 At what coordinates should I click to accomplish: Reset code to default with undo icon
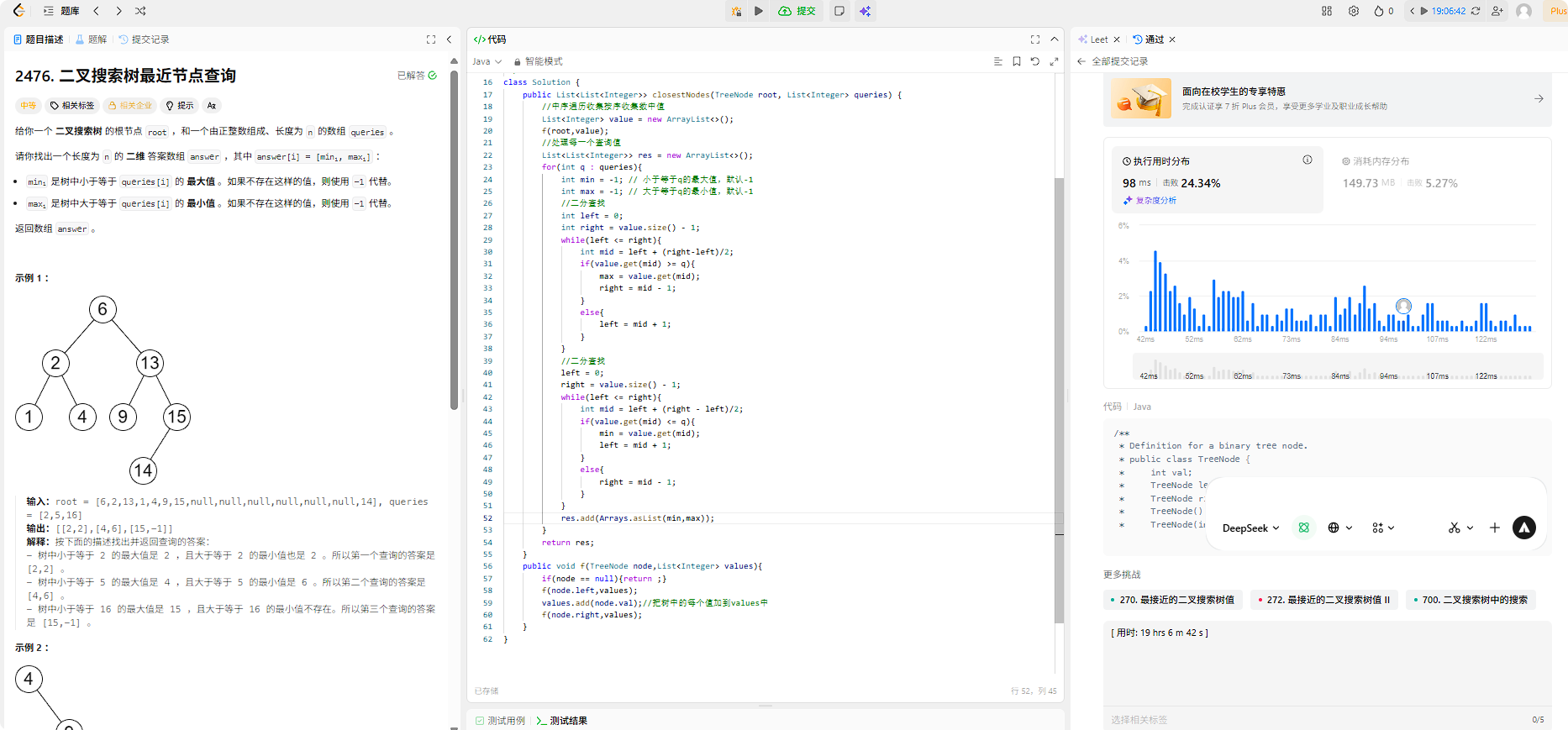click(x=1035, y=61)
